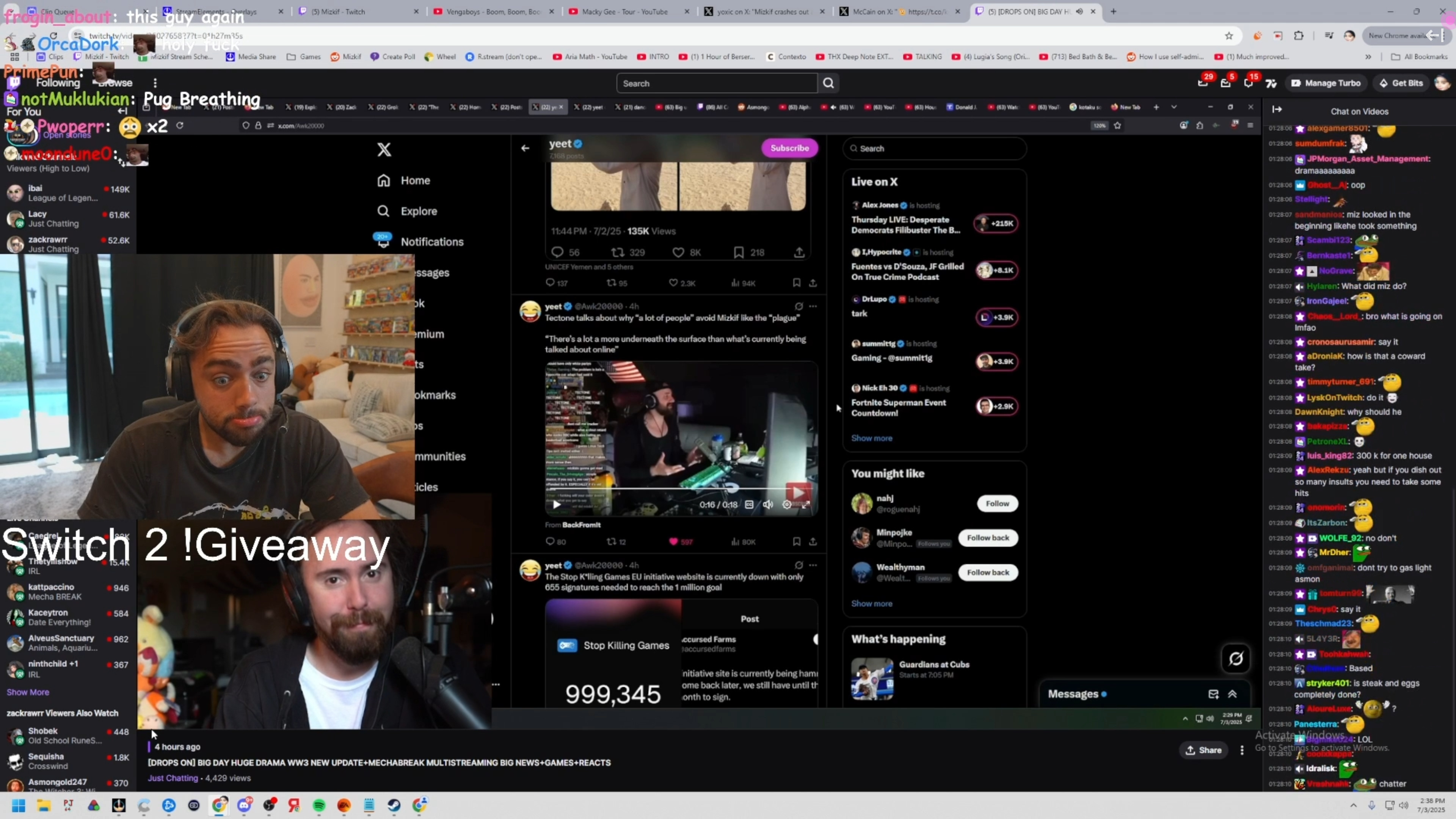Open ibai channel in sidebar
This screenshot has height=819, width=1456.
coord(68,193)
